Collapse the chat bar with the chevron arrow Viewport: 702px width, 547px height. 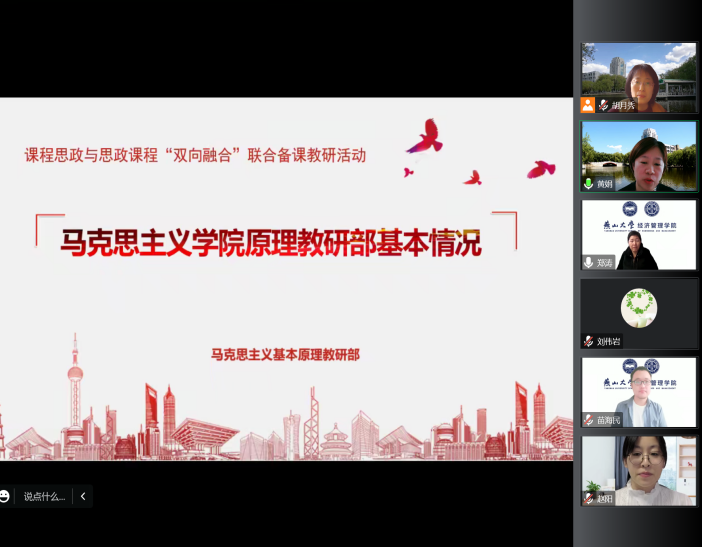coord(83,496)
